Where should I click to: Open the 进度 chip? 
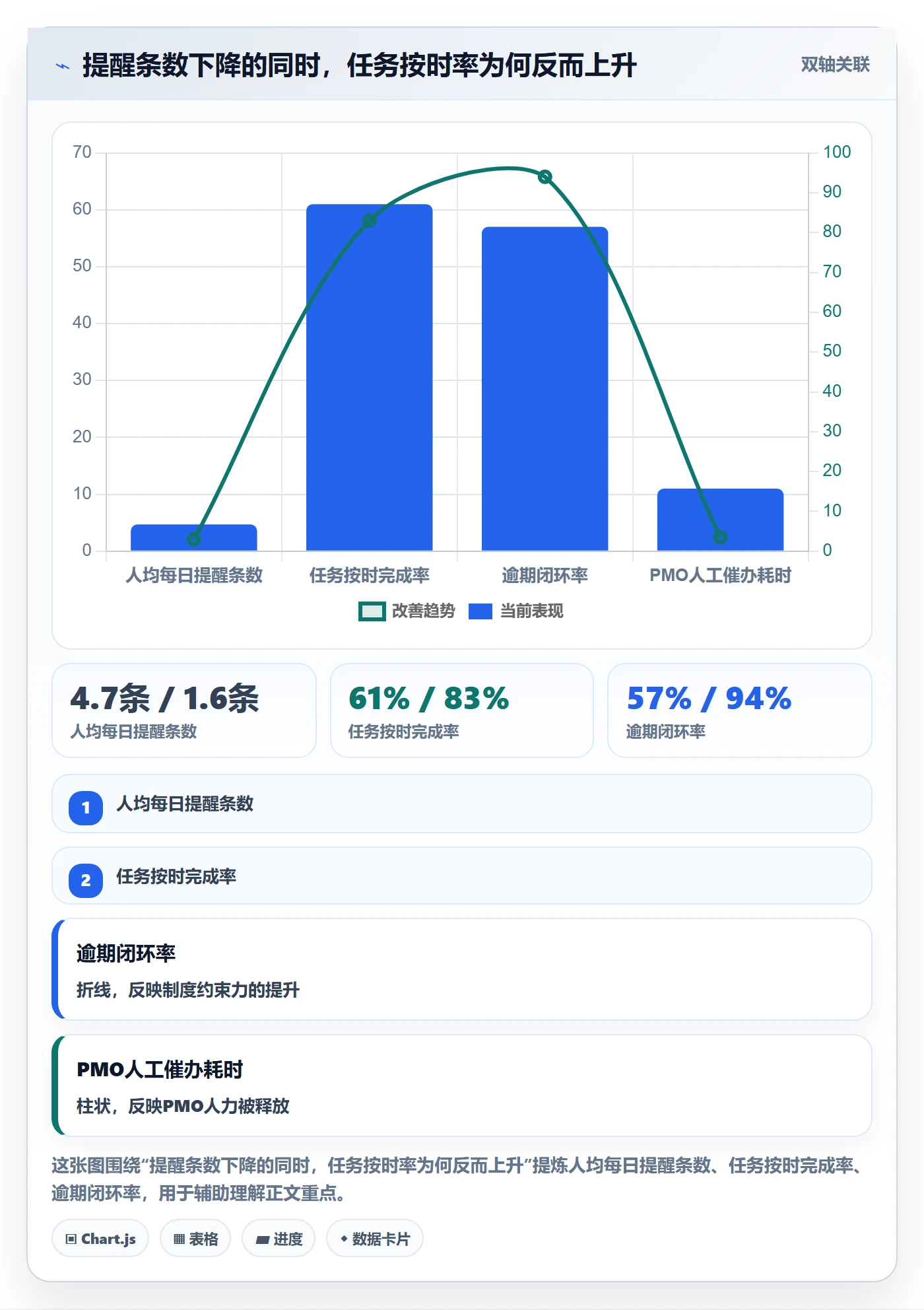point(279,1239)
